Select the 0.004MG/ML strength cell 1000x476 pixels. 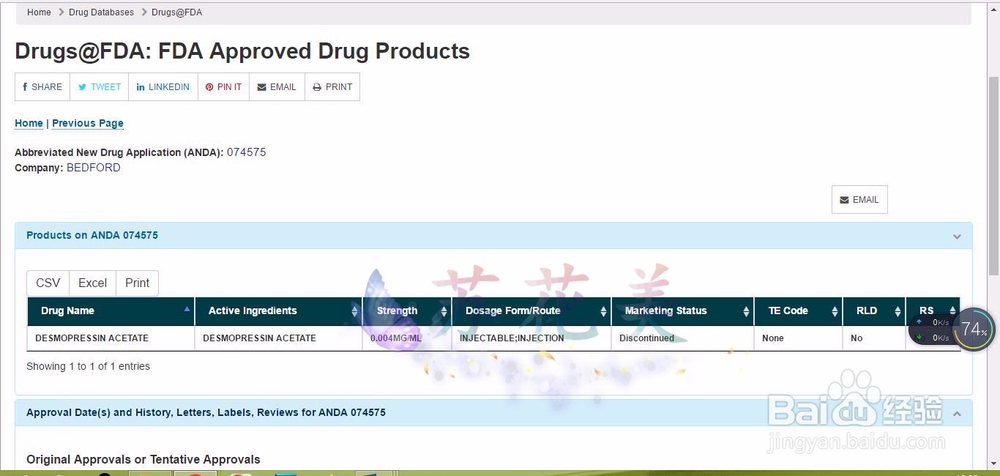click(406, 338)
